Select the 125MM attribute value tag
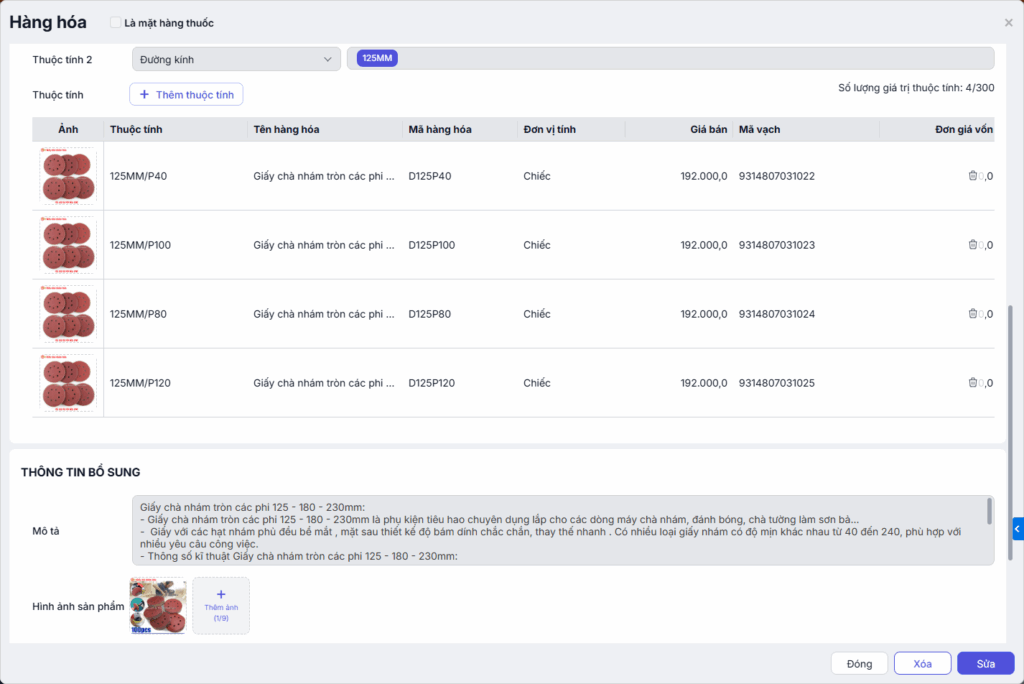 click(378, 59)
